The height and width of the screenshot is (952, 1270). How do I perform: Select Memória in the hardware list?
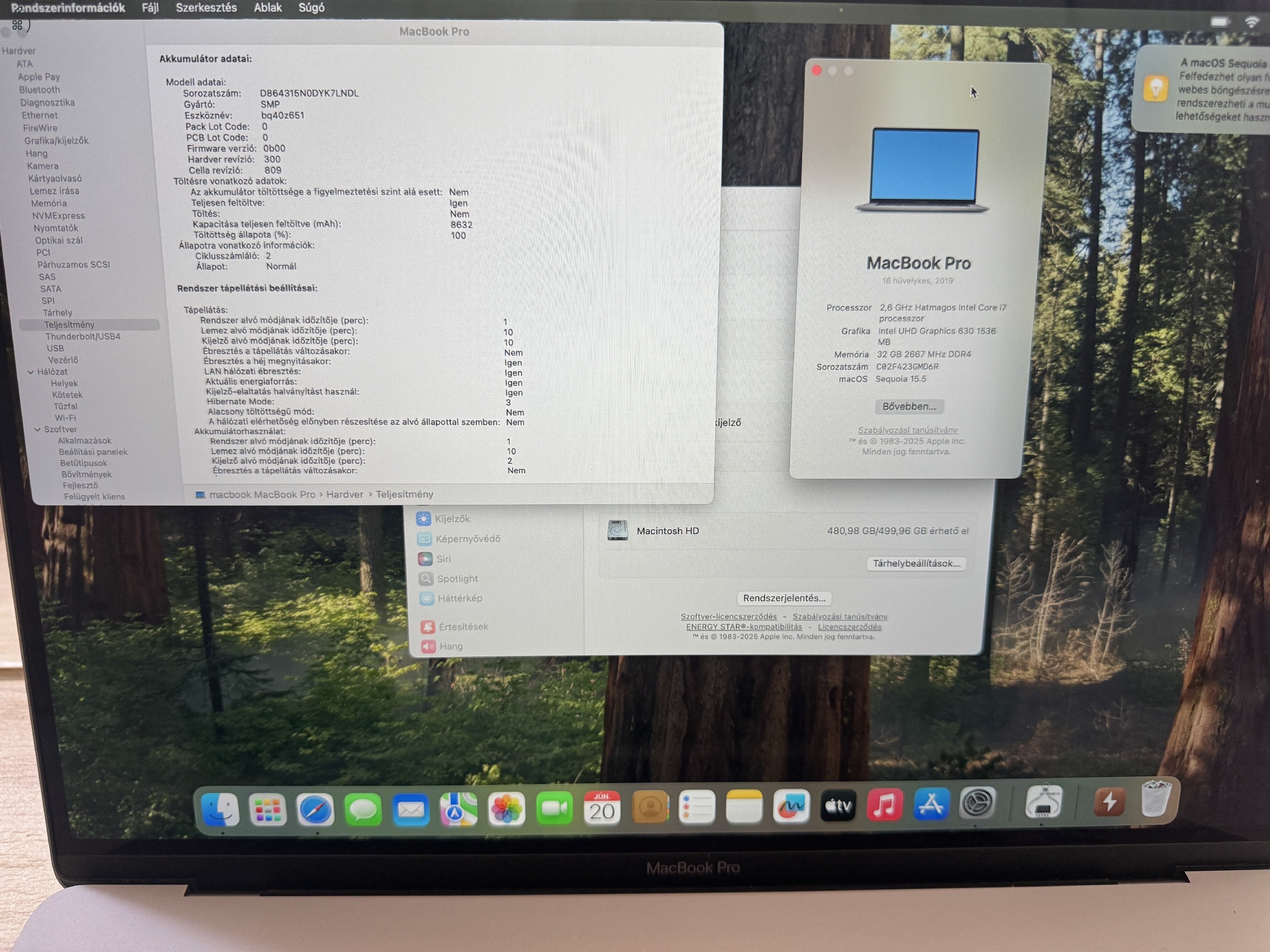pos(49,203)
